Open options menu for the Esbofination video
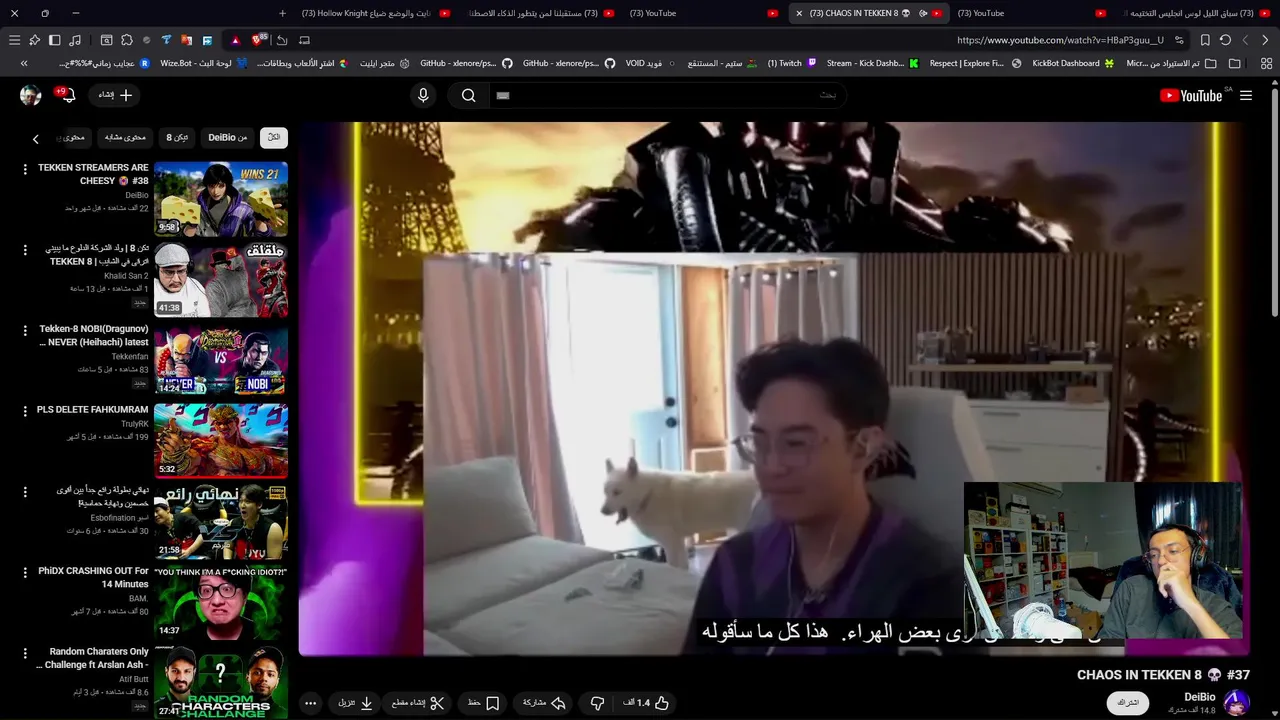This screenshot has height=720, width=1280. coord(25,492)
